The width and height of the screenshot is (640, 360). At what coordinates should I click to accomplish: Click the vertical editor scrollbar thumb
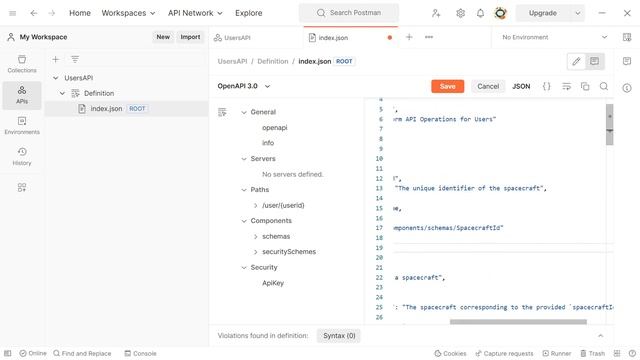pyautogui.click(x=609, y=124)
